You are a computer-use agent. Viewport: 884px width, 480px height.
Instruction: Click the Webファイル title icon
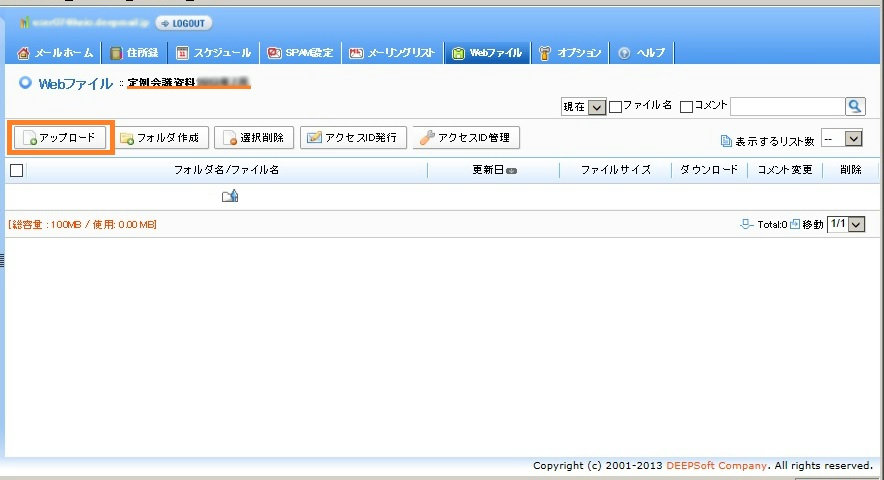[25, 84]
